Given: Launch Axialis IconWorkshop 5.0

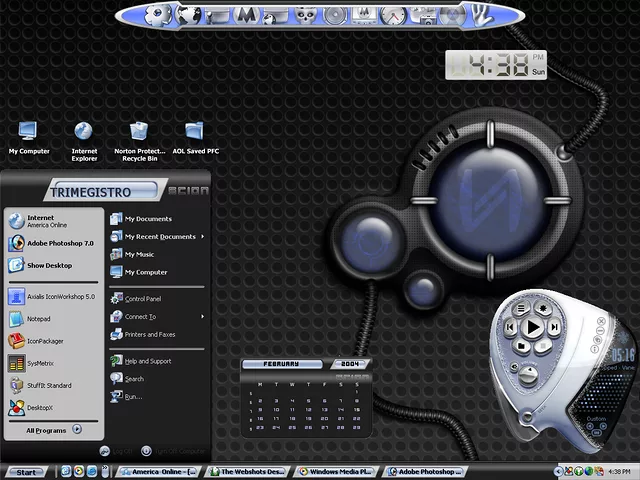Looking at the screenshot, I should (x=58, y=296).
